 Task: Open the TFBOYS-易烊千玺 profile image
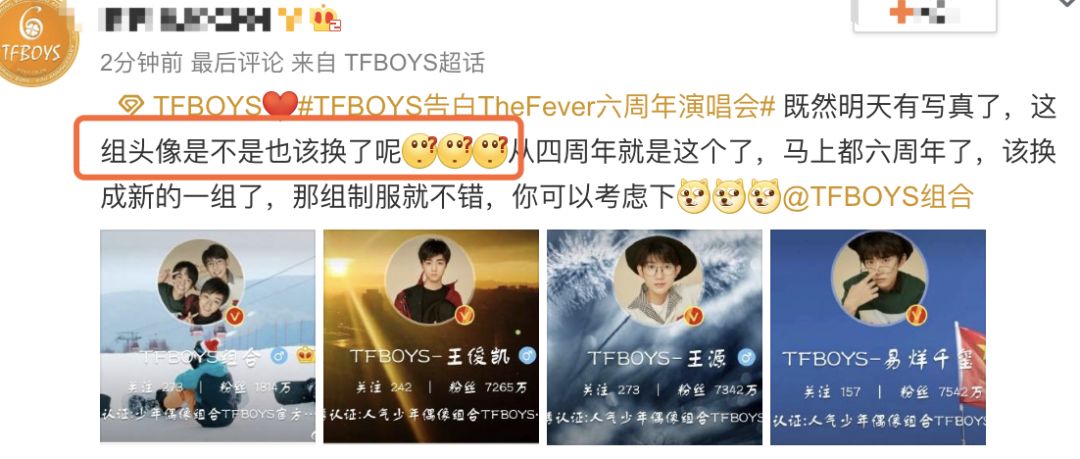[x=878, y=337]
